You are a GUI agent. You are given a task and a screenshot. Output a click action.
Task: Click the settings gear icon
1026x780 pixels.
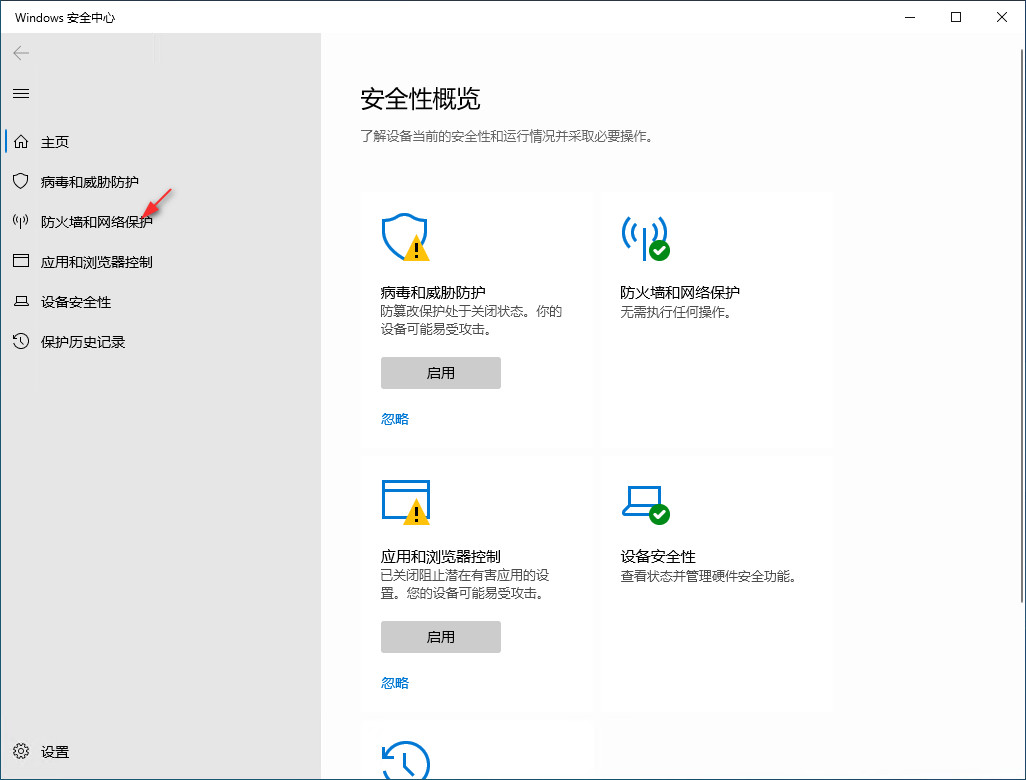coord(21,751)
